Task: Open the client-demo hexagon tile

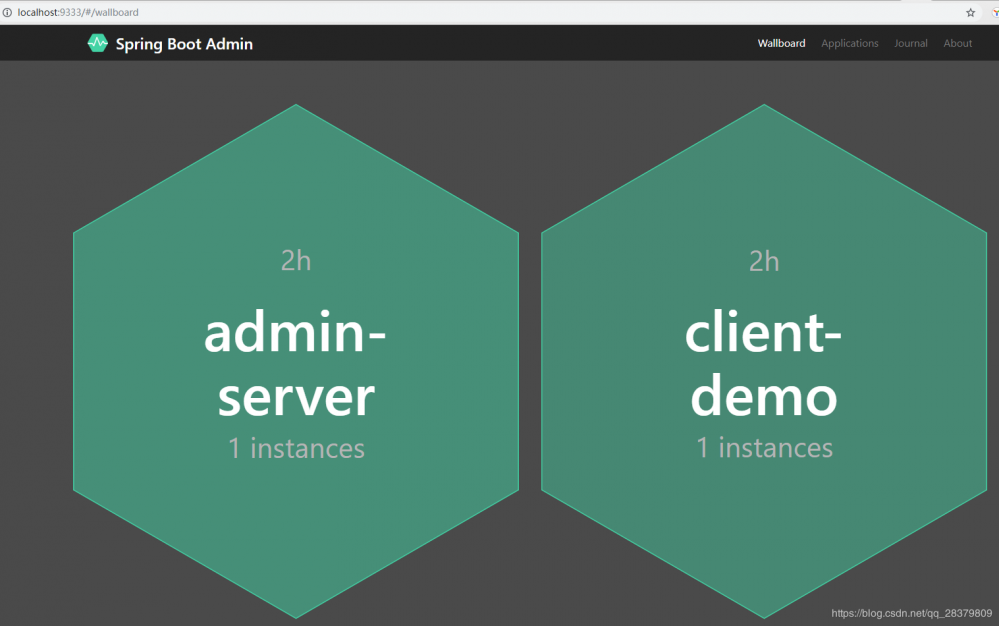Action: click(x=764, y=361)
